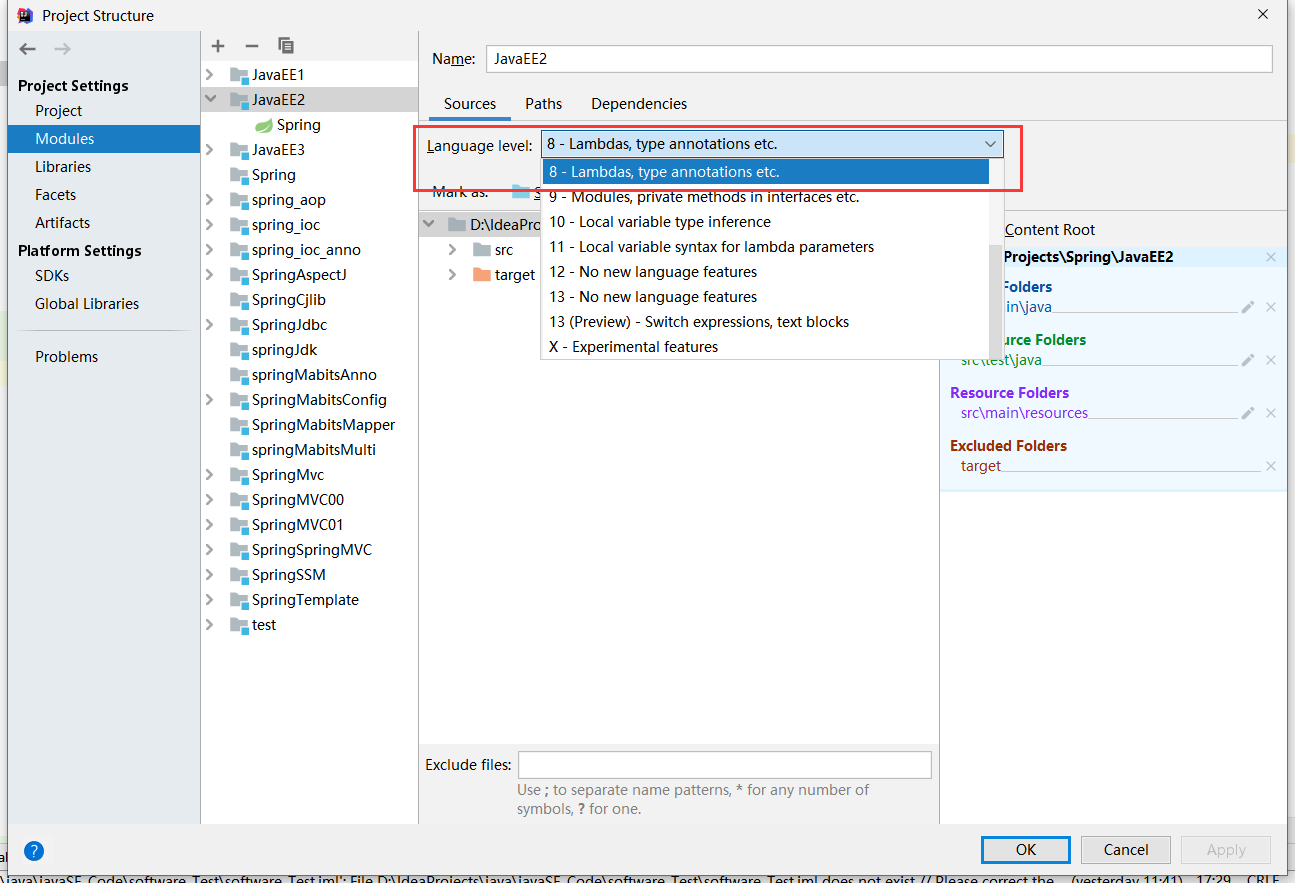The image size is (1295, 883).
Task: Expand the JavaEE1 module
Action: [x=210, y=75]
